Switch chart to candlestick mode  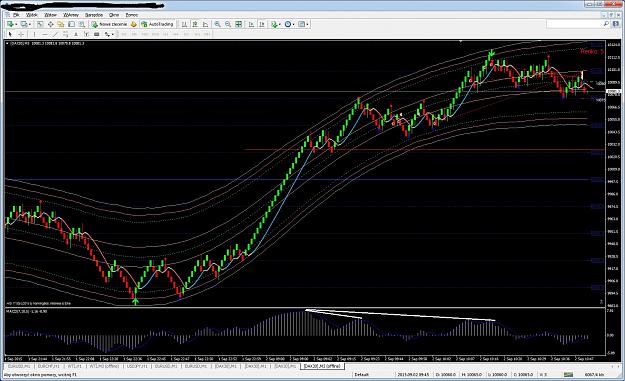pos(195,24)
